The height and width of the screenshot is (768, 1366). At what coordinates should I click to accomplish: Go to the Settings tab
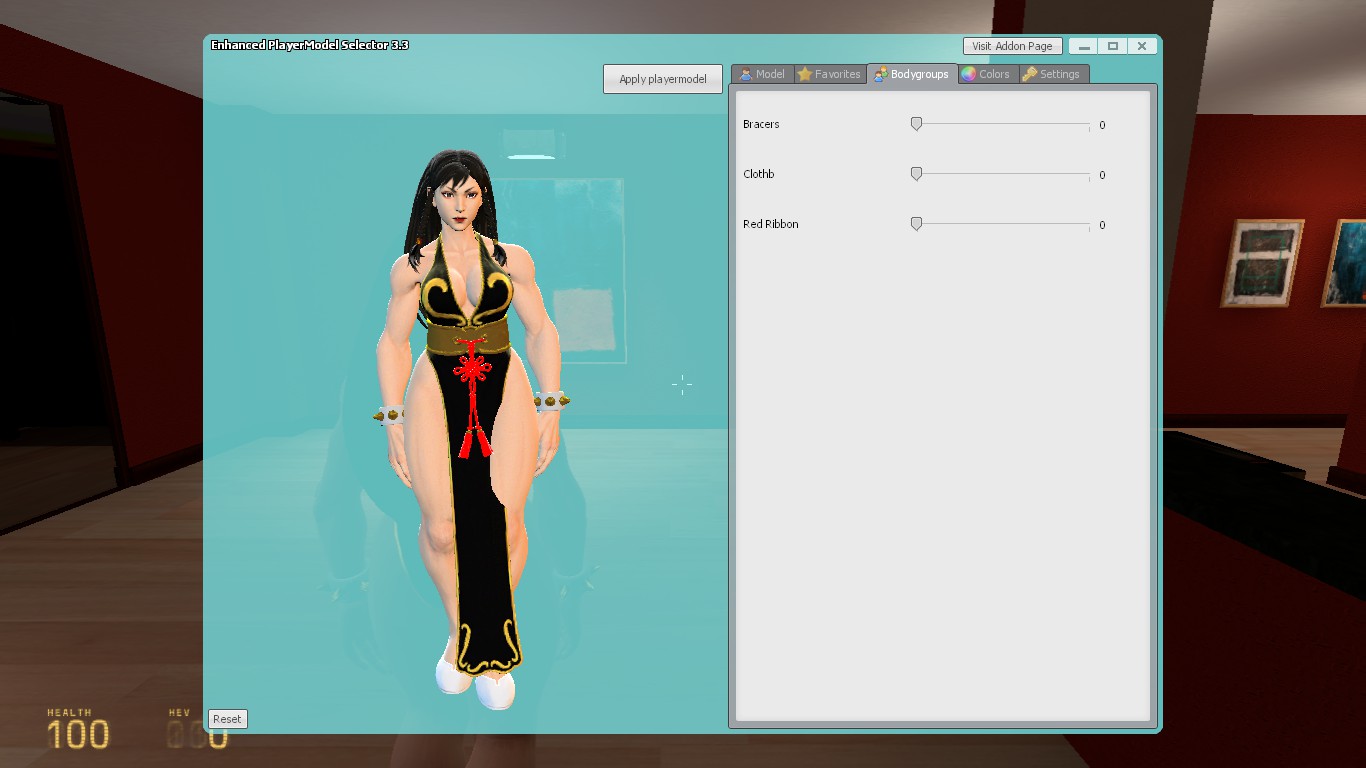click(1053, 74)
